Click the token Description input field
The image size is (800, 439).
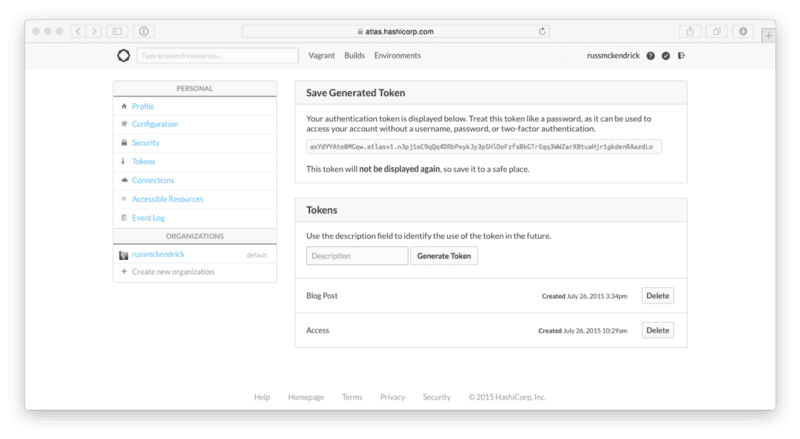[x=357, y=256]
